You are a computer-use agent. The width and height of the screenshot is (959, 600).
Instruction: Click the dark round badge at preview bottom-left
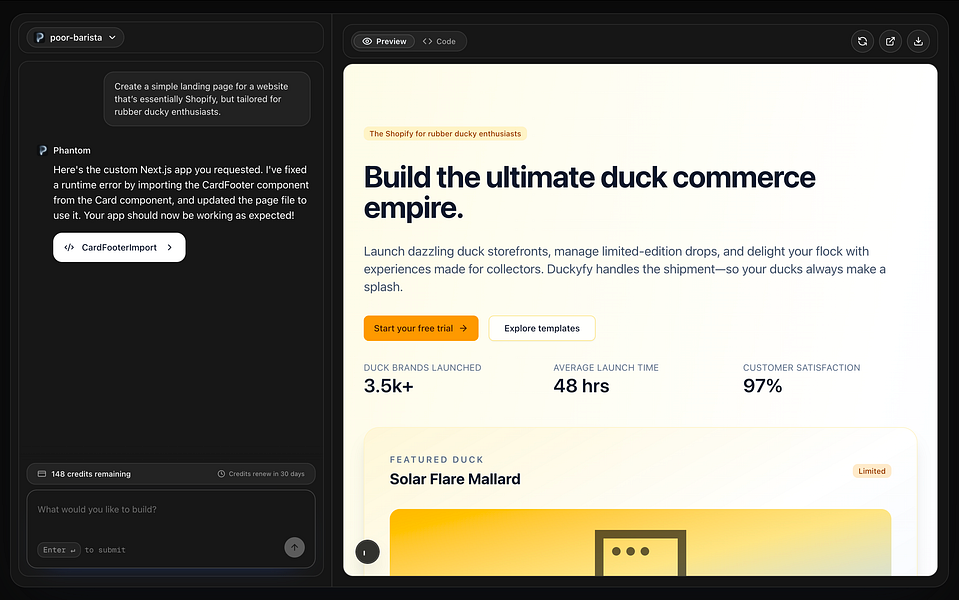point(368,552)
